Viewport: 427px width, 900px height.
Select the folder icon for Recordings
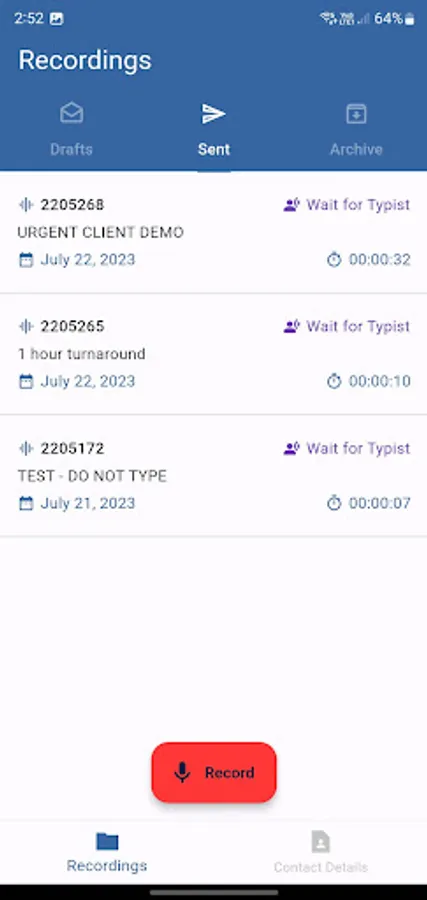tap(107, 842)
